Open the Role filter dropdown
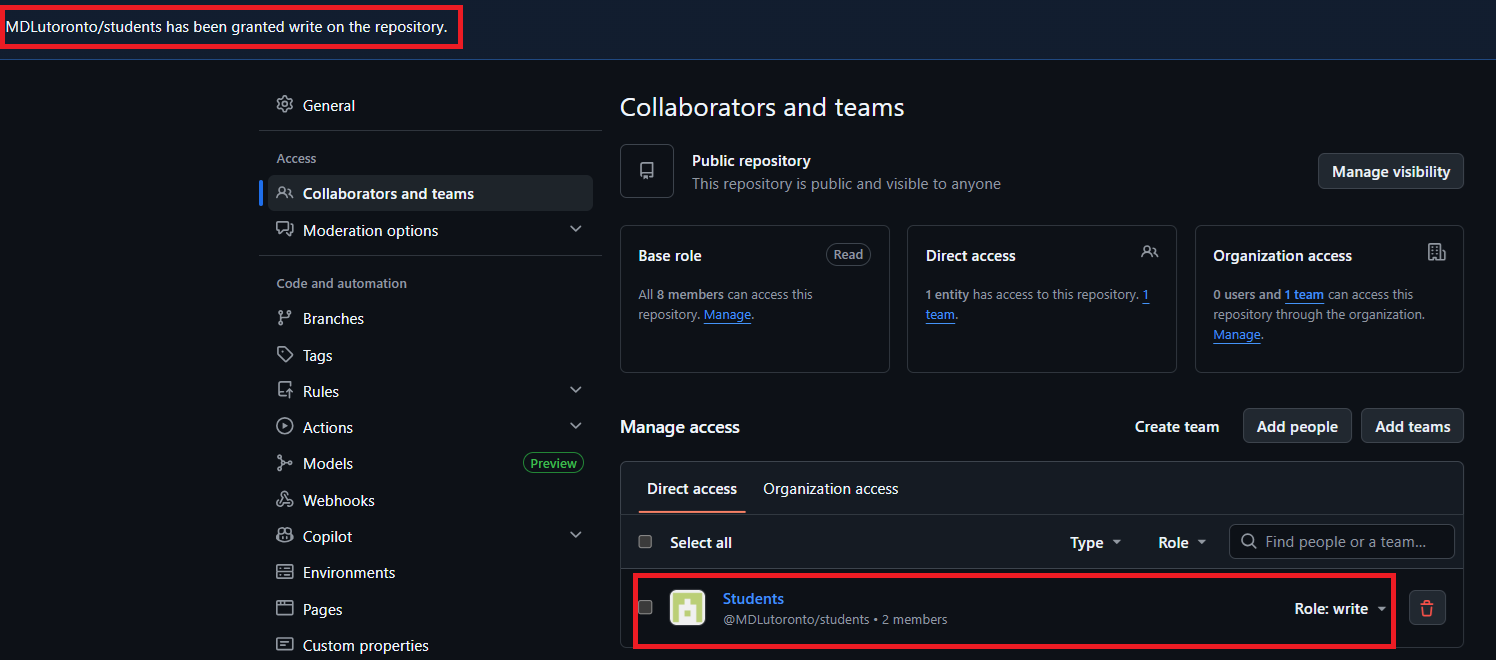 click(1180, 541)
